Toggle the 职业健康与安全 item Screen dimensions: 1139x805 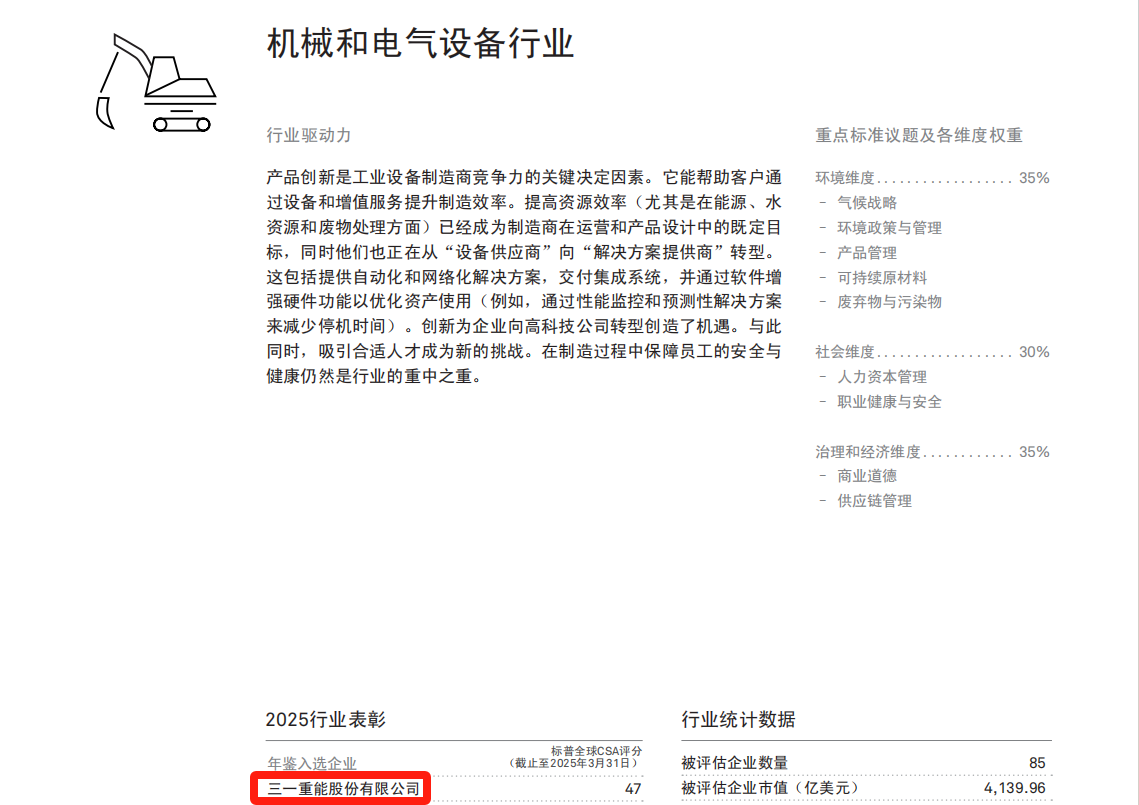tap(887, 401)
